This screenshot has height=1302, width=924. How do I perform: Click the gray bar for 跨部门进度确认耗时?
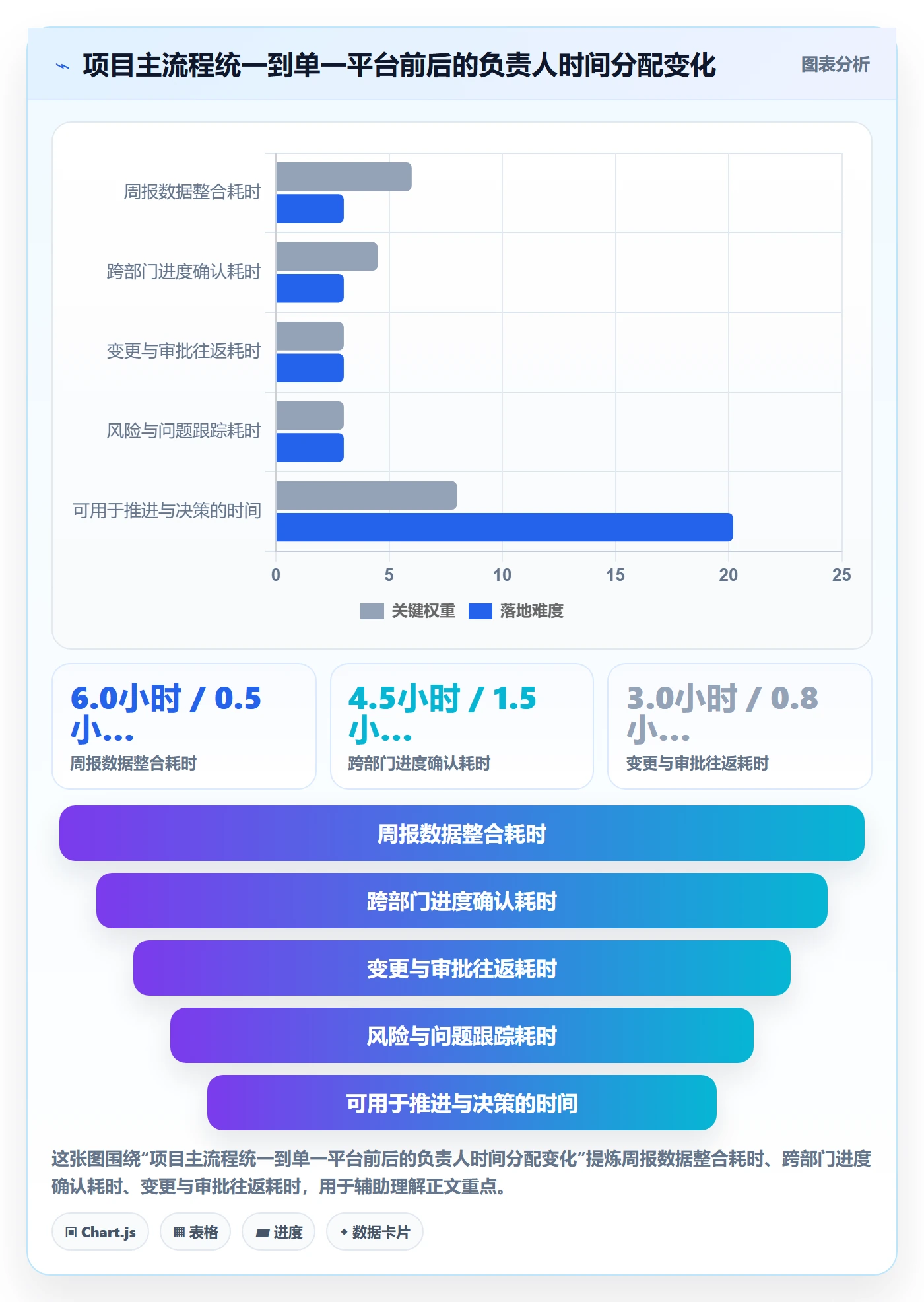327,257
